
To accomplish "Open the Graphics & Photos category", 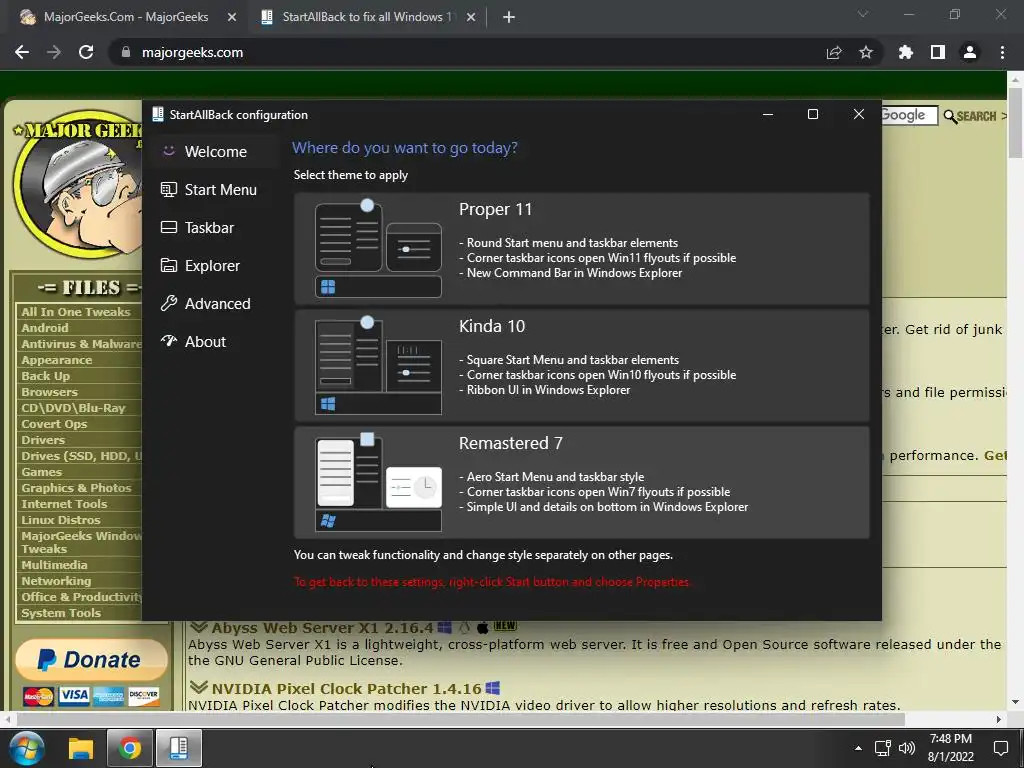I will pos(76,488).
